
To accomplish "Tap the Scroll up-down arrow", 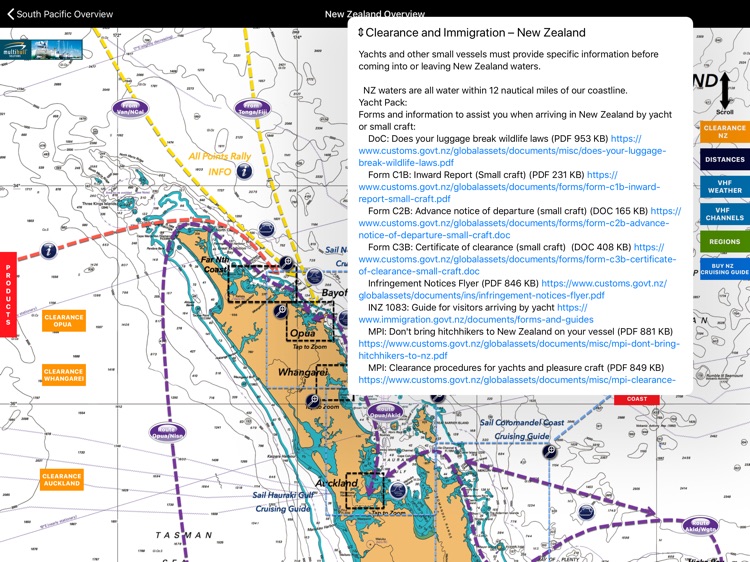I will [x=725, y=90].
